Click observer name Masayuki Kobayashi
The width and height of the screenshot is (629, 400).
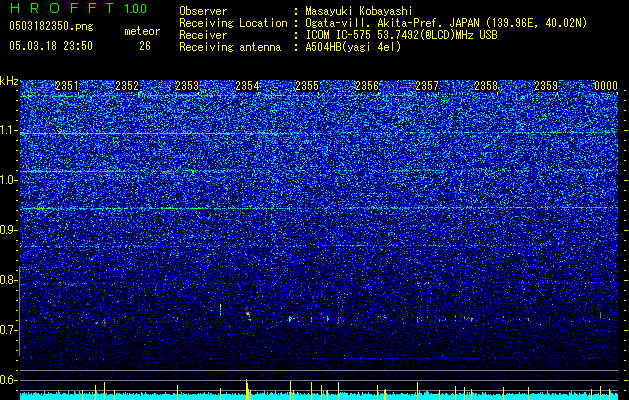[x=359, y=11]
